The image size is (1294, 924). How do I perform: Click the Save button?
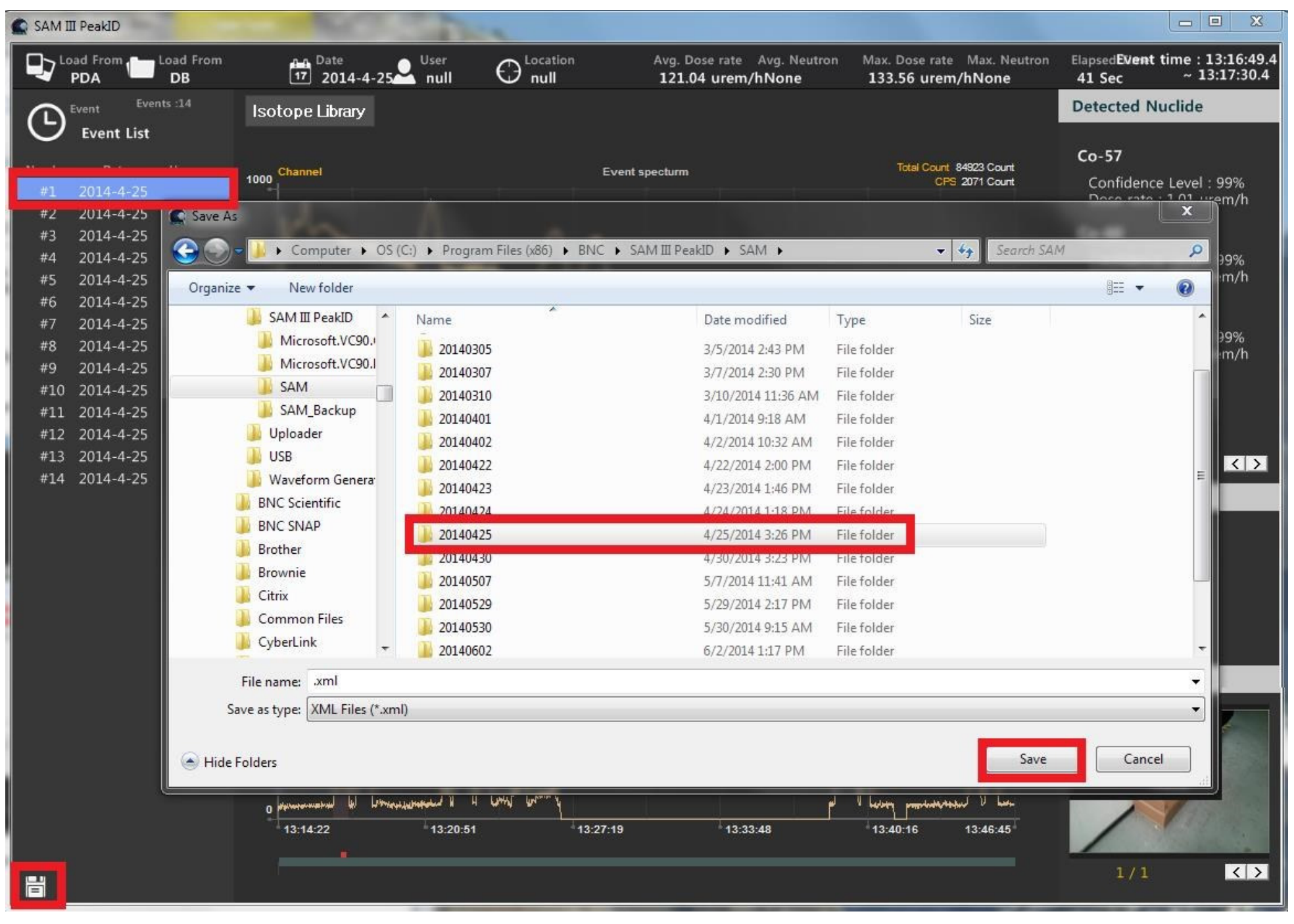1032,760
